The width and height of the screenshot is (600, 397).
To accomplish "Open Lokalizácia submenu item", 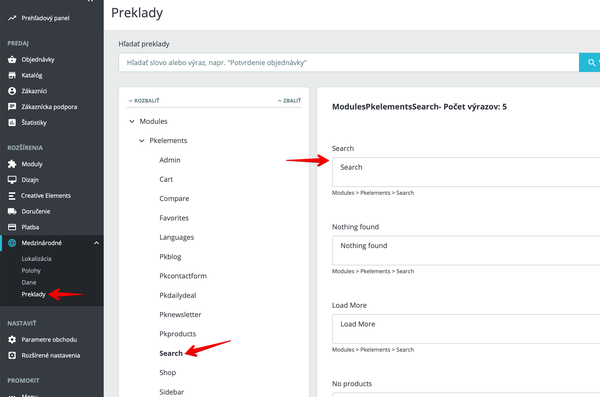I will click(x=36, y=259).
